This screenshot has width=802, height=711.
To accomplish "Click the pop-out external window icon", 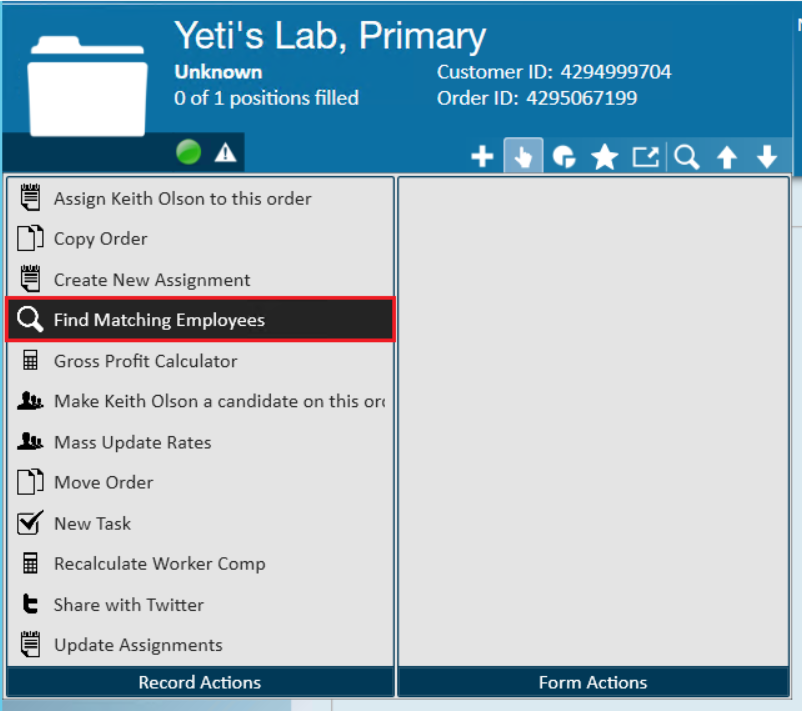I will pos(646,157).
